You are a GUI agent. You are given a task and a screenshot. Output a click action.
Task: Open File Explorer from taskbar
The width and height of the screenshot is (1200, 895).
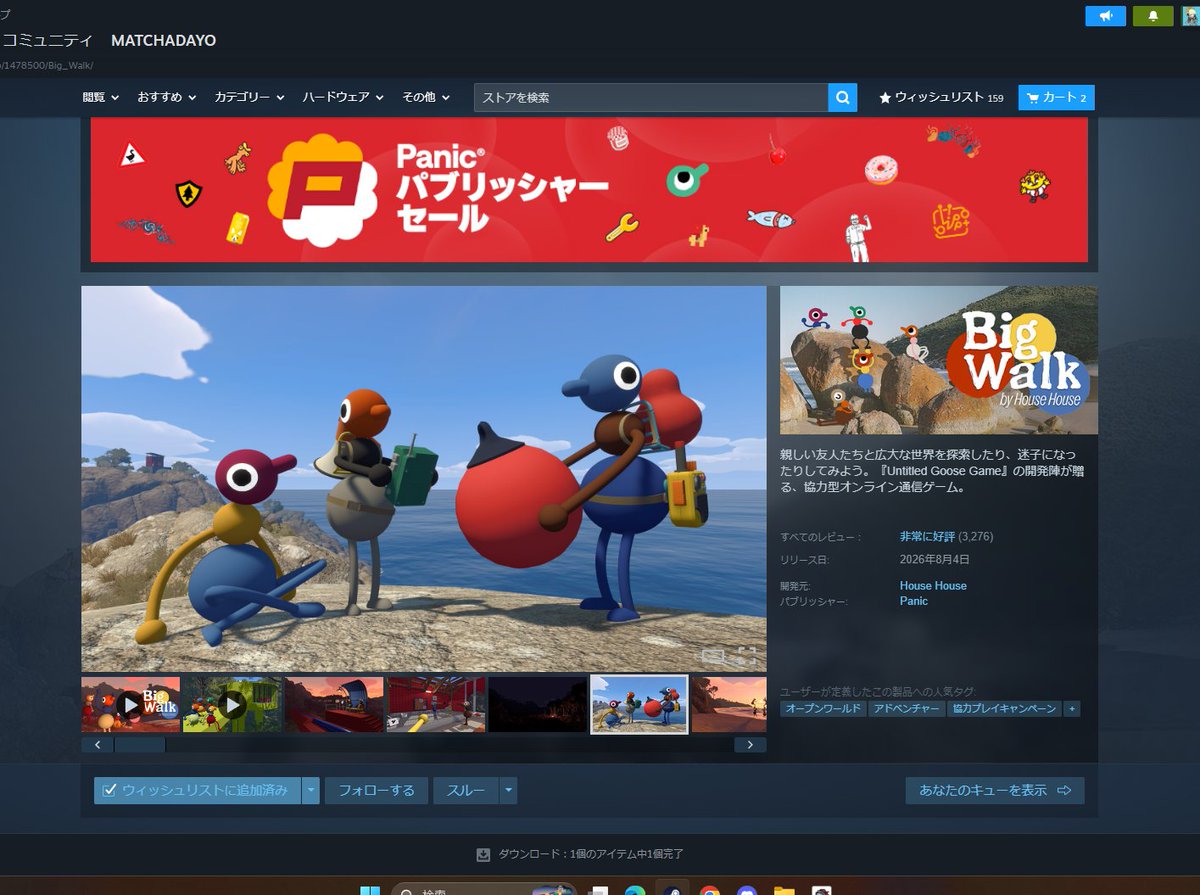coord(784,890)
